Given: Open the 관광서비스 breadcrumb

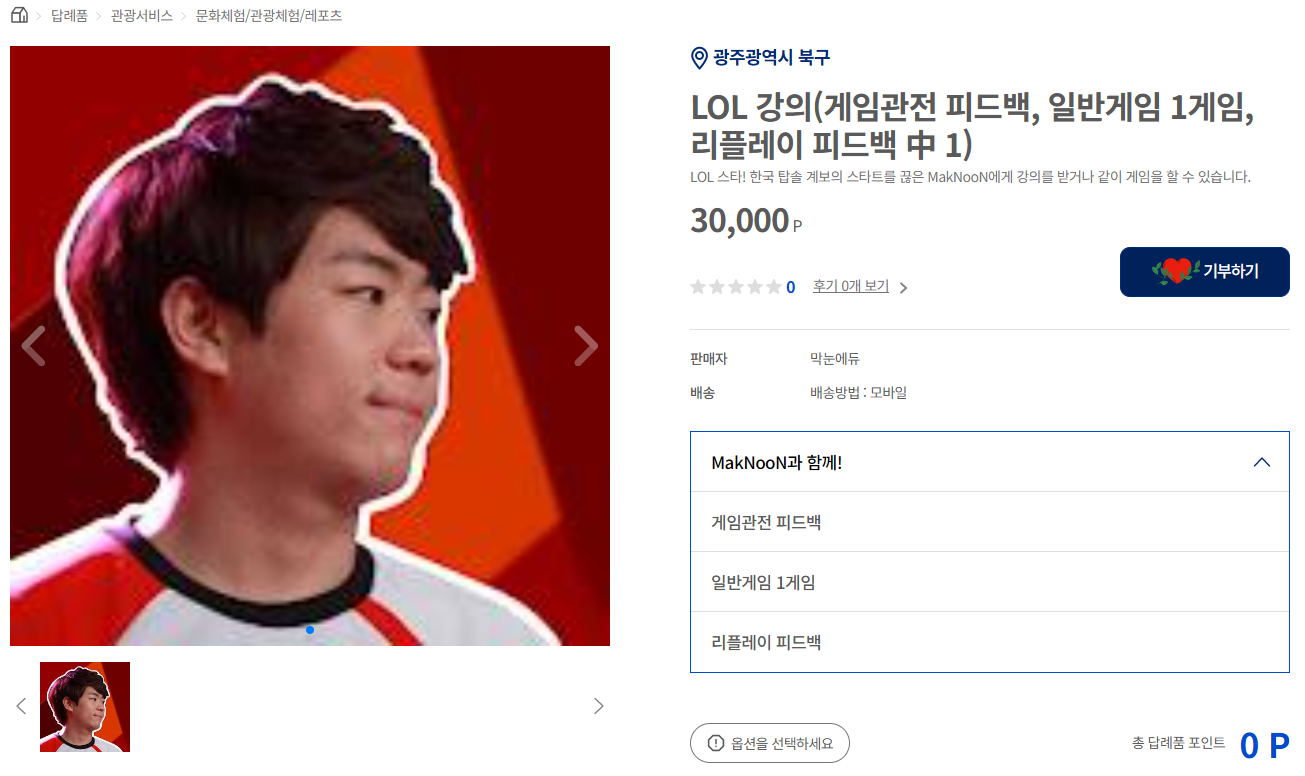Looking at the screenshot, I should click(141, 16).
